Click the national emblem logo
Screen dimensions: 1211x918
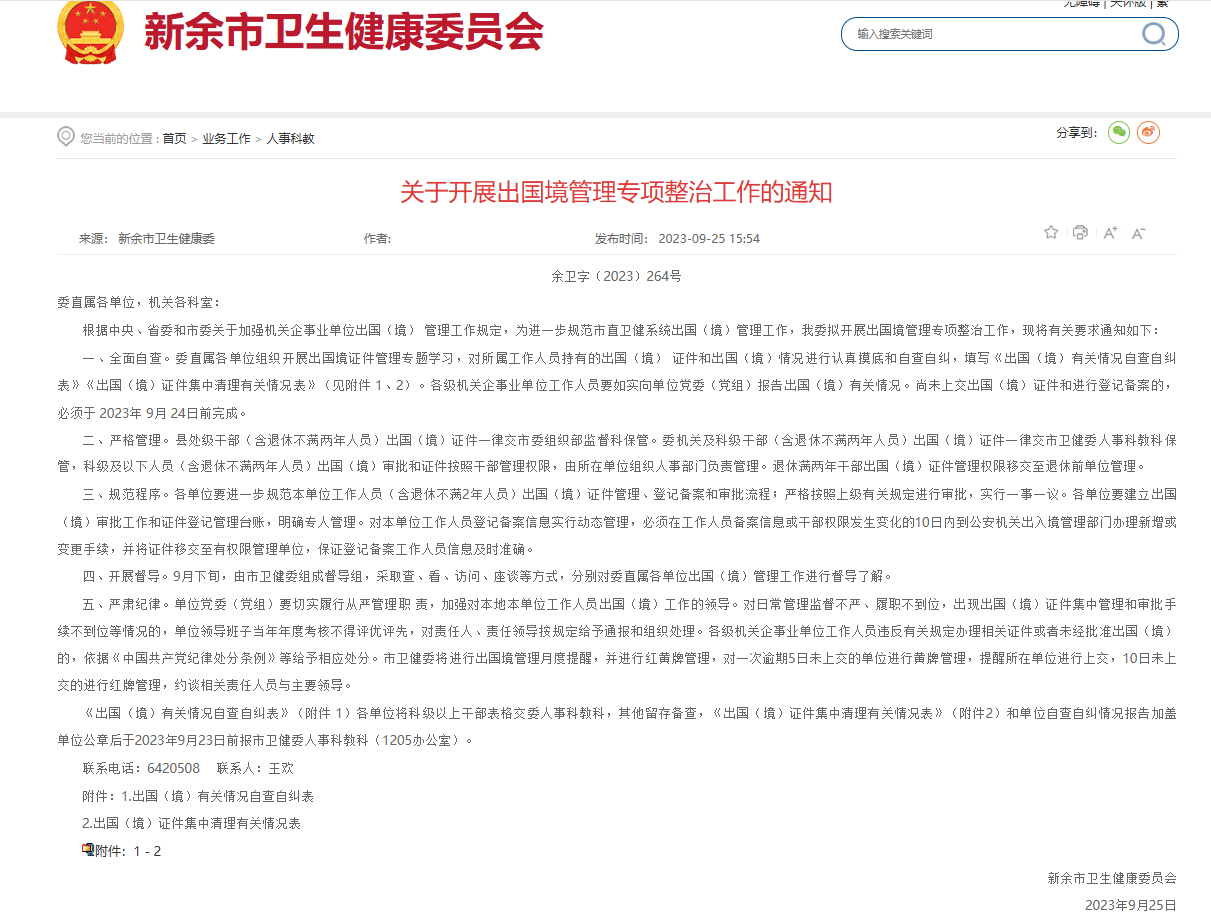click(90, 31)
